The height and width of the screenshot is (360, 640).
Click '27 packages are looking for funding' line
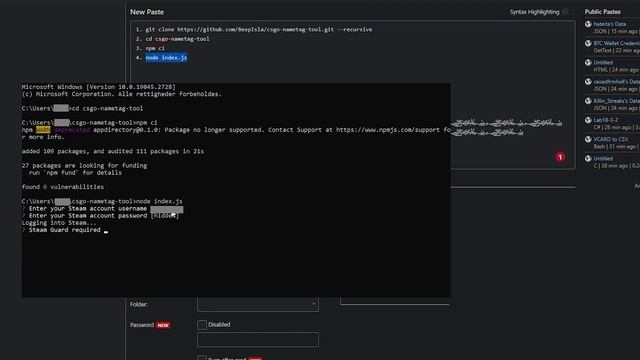tap(84, 166)
